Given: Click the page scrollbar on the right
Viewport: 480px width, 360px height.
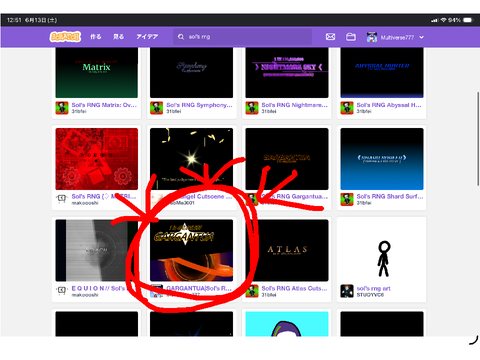Looking at the screenshot, I should [478, 138].
